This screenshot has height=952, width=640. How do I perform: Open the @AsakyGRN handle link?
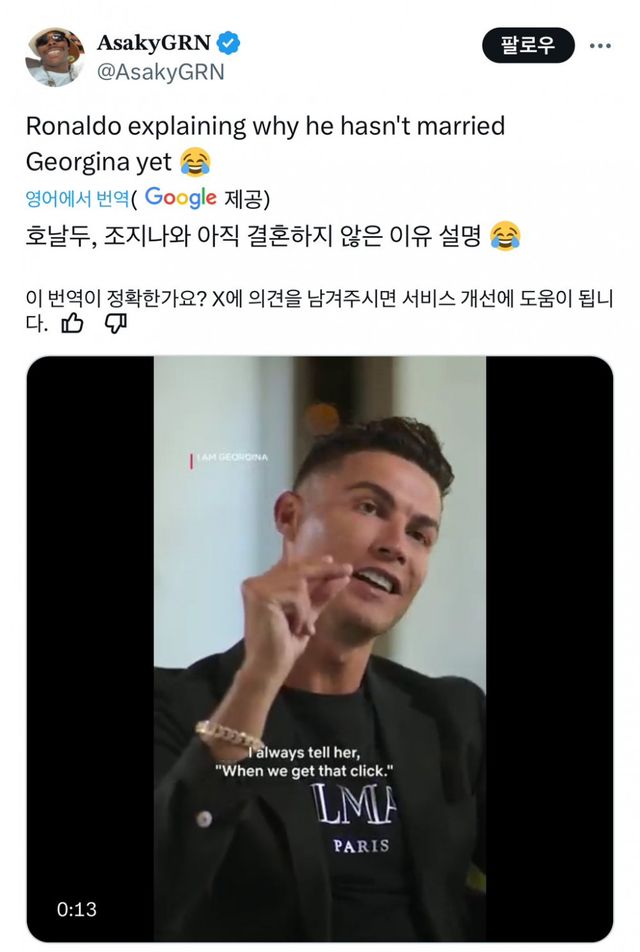pyautogui.click(x=160, y=72)
